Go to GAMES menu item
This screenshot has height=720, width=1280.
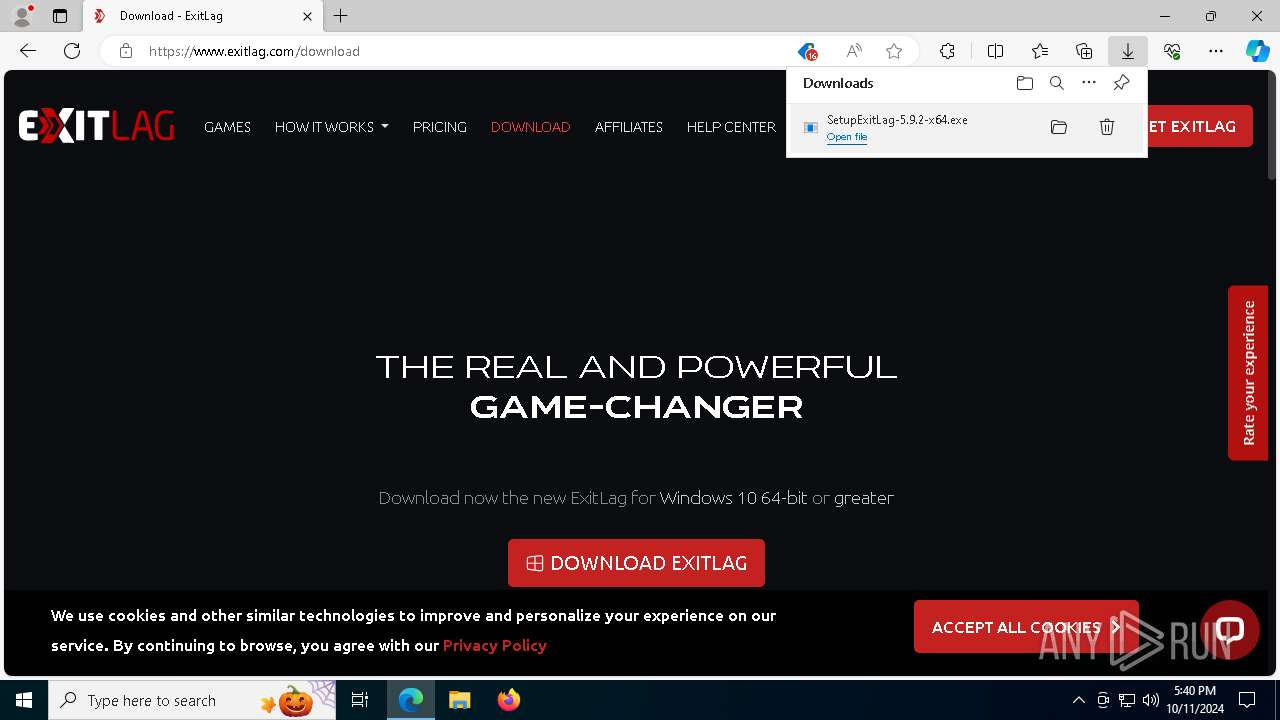coord(227,127)
